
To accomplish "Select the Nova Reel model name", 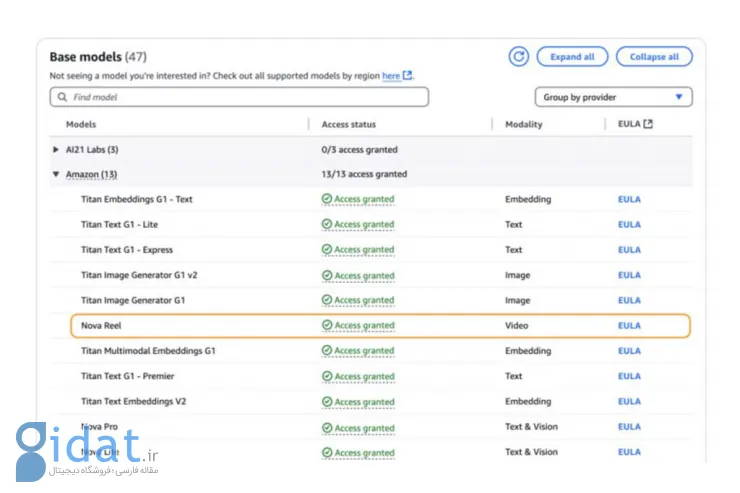I will [101, 326].
